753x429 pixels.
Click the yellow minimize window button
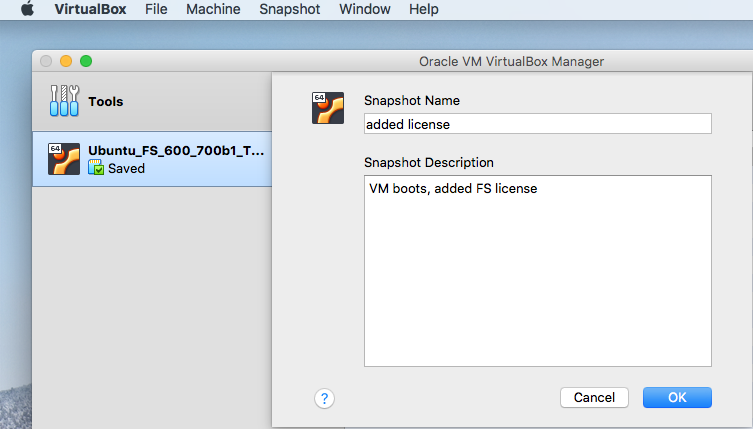click(66, 61)
